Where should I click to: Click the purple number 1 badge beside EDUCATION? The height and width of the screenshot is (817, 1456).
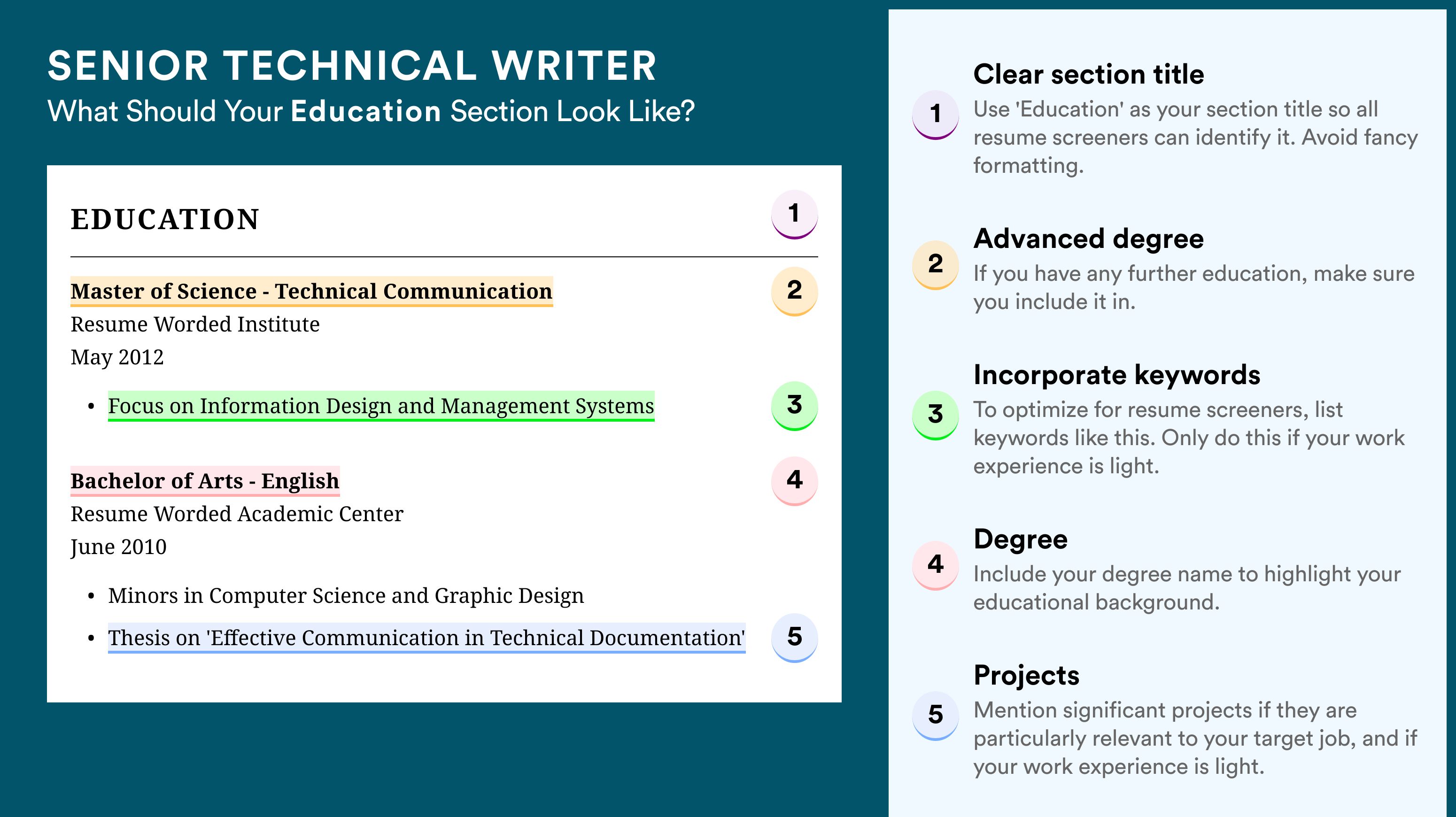794,214
